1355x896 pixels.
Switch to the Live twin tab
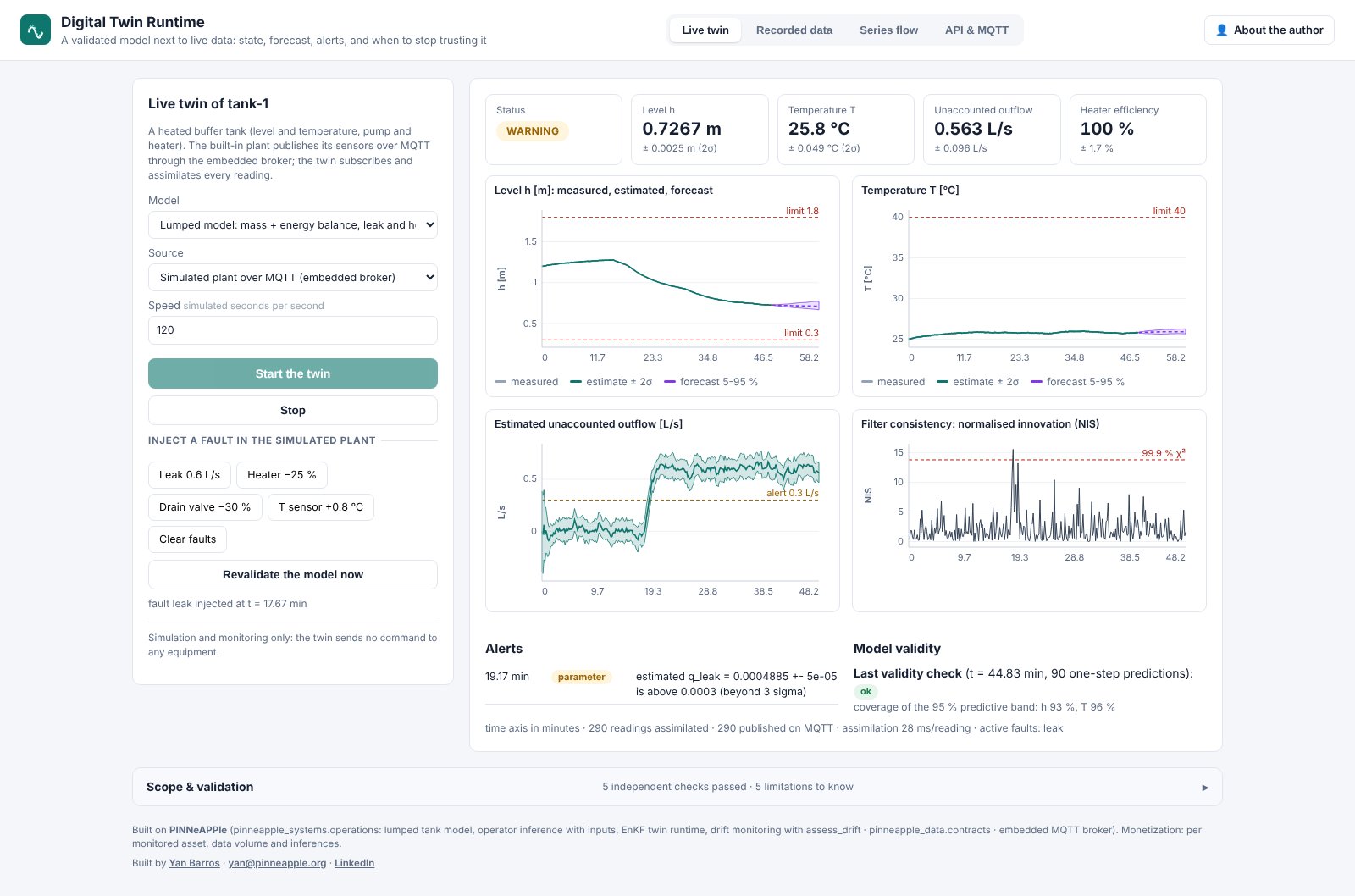[705, 30]
